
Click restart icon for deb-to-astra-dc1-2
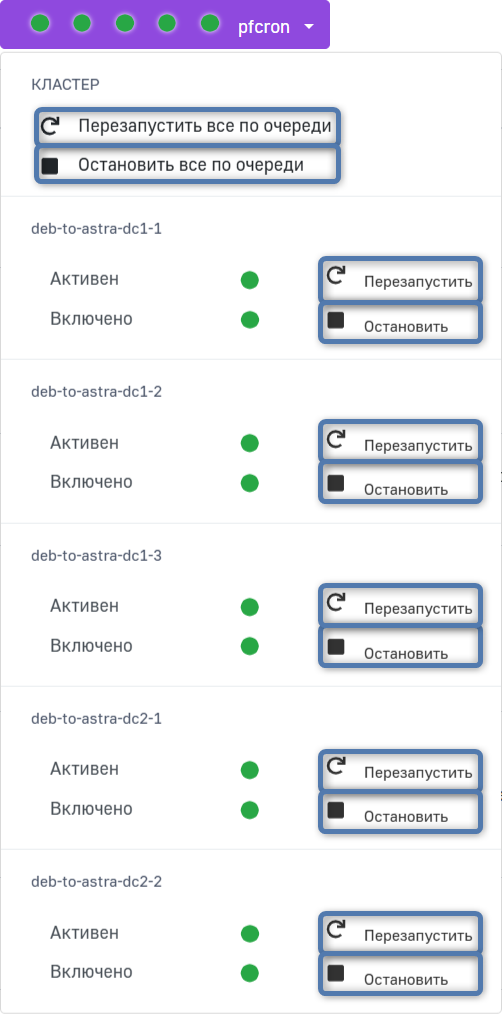335,440
